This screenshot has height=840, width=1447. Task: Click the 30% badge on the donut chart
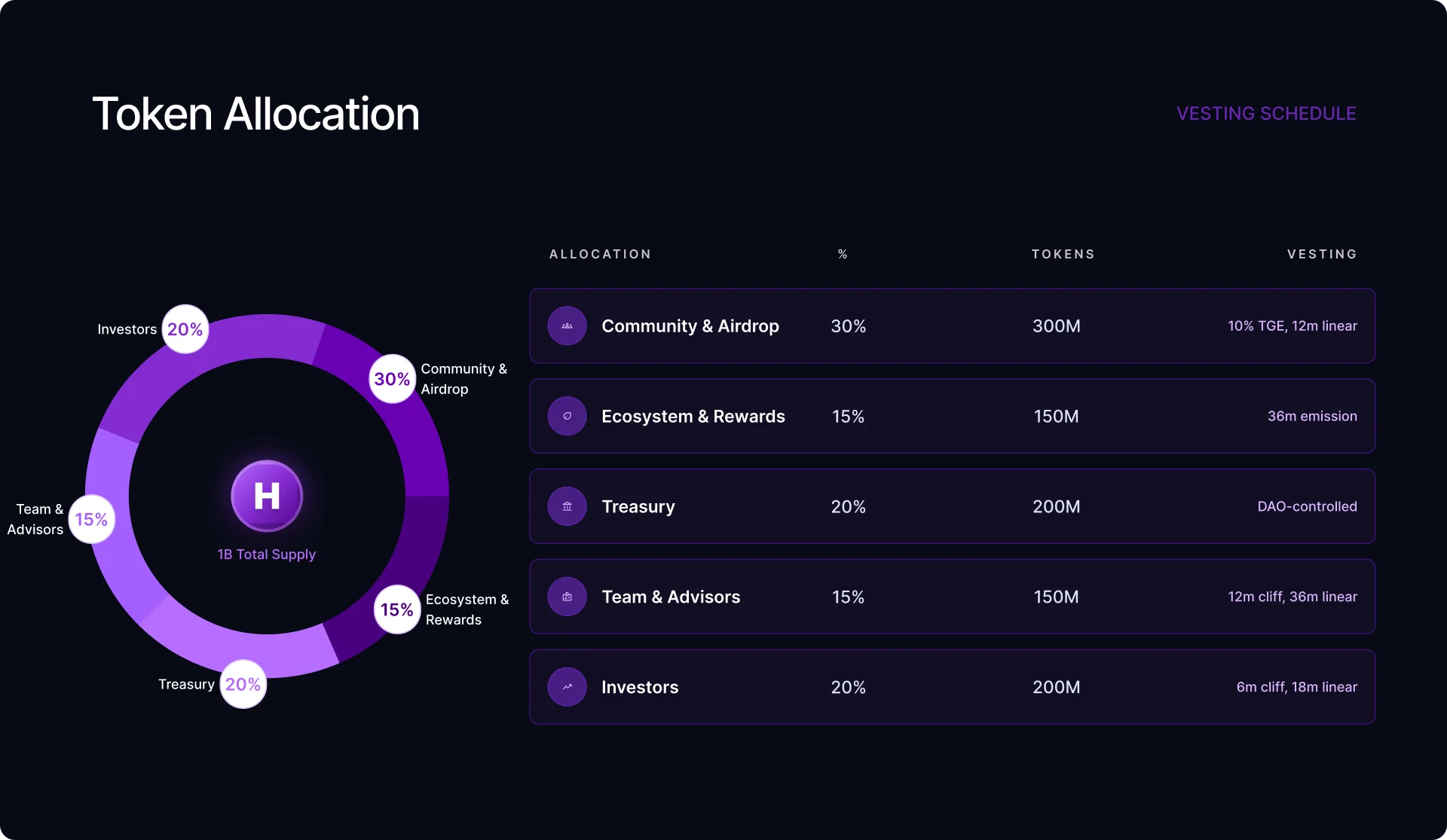tap(392, 379)
